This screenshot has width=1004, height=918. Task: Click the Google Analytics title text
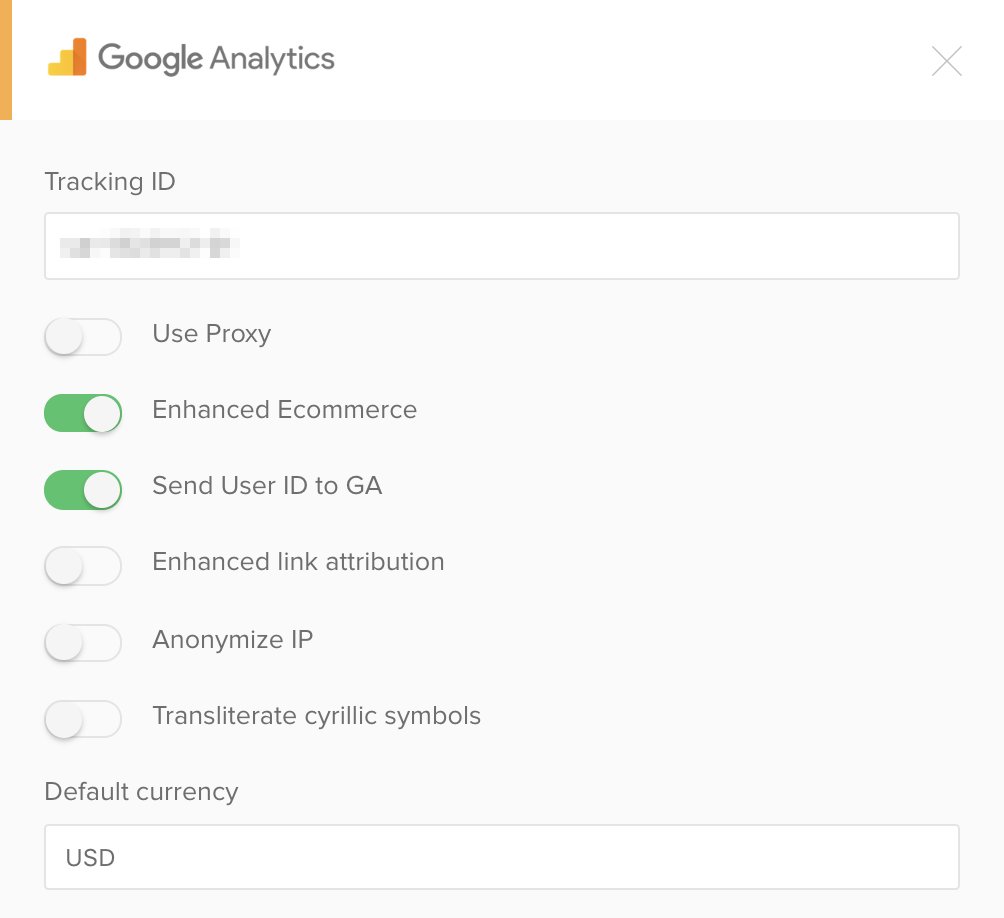pyautogui.click(x=216, y=58)
